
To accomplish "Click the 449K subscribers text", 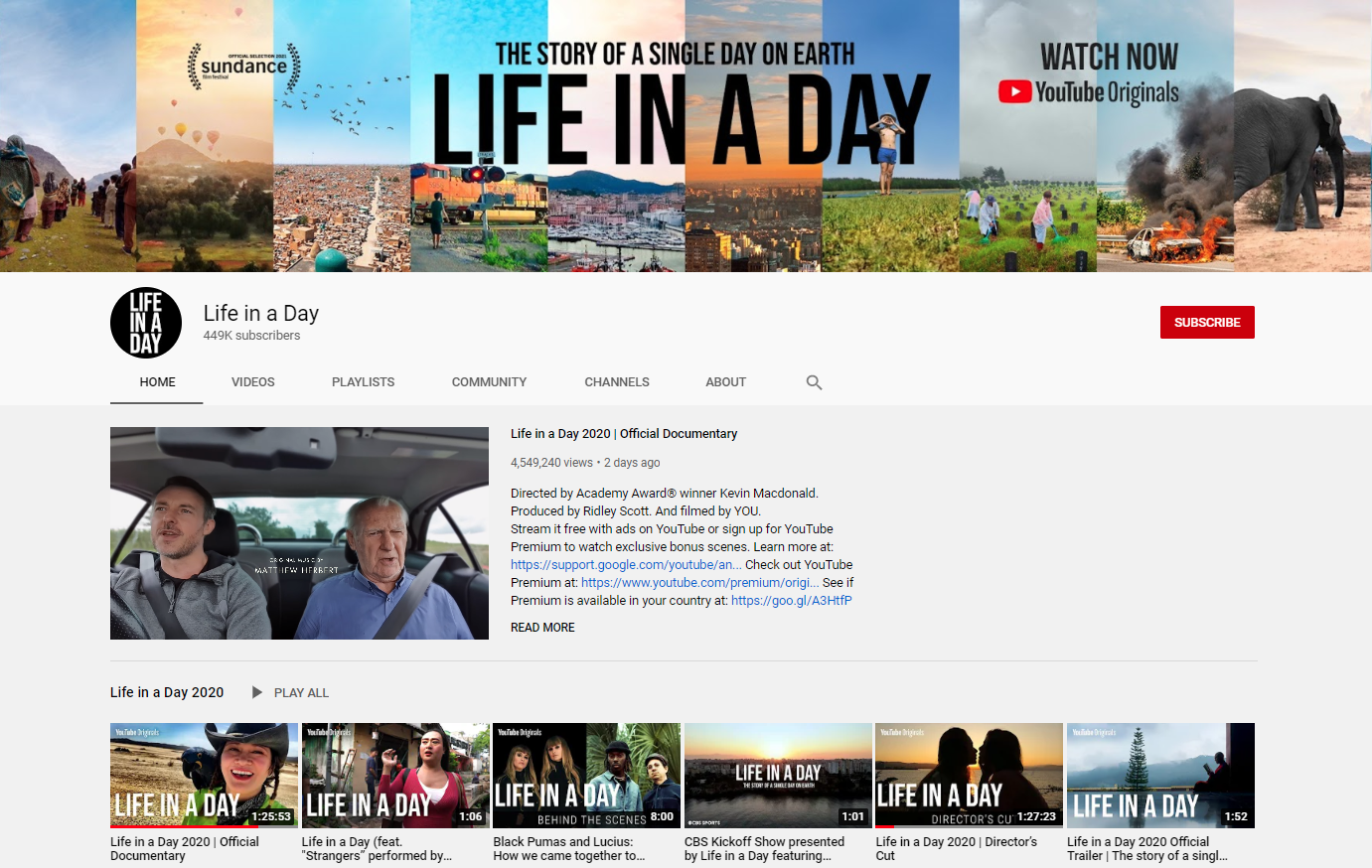I will [251, 336].
